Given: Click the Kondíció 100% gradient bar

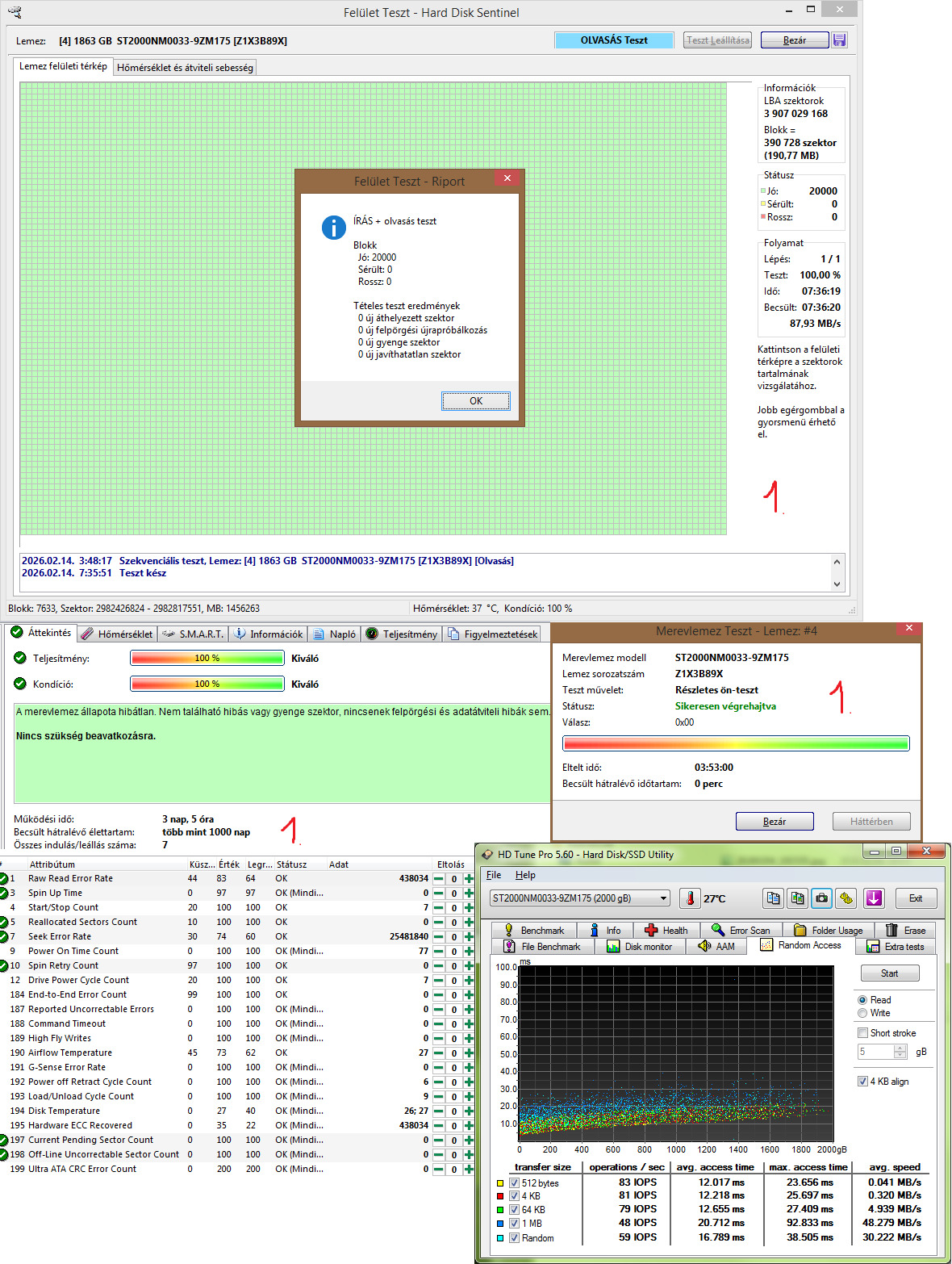Looking at the screenshot, I should (207, 684).
